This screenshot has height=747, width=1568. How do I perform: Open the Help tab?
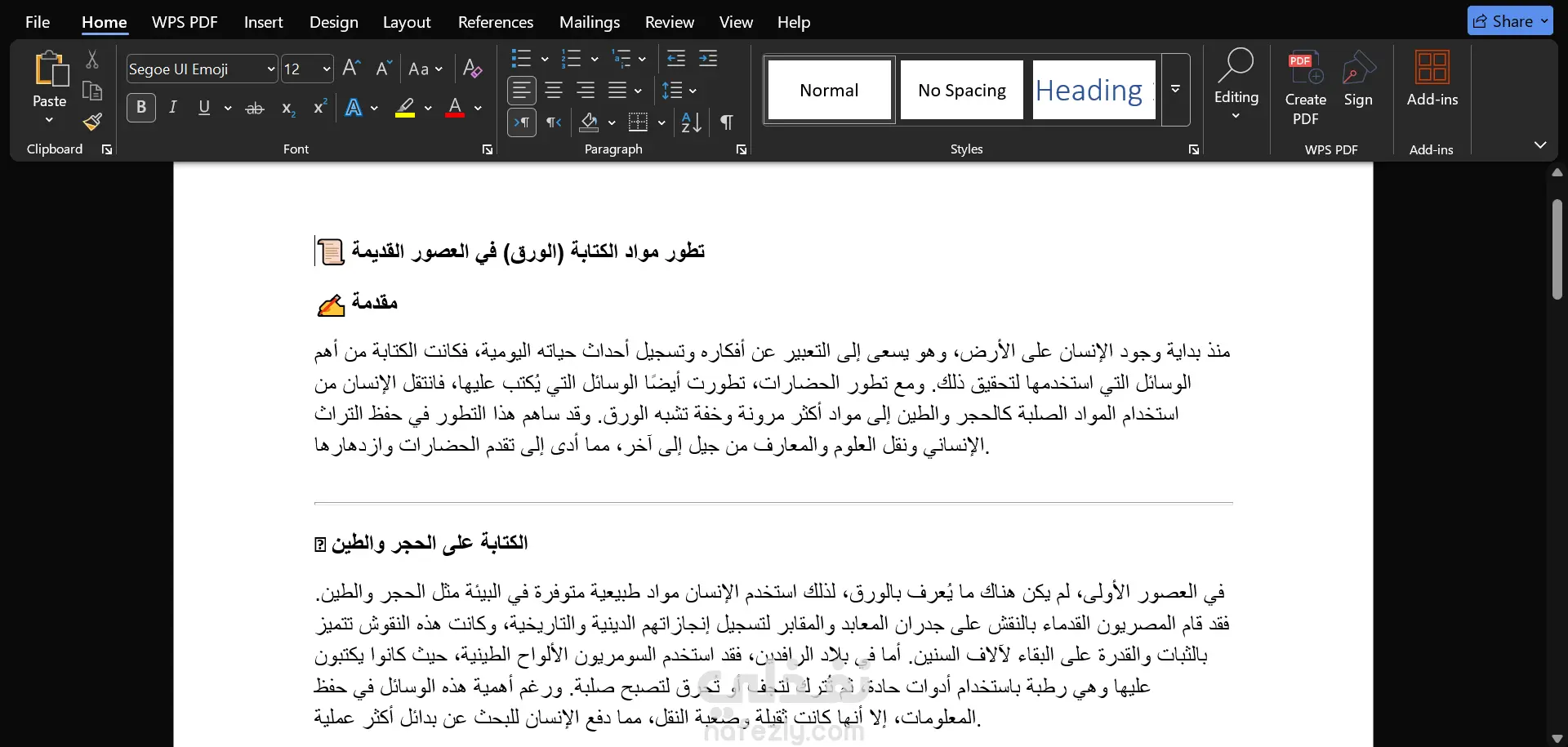[793, 22]
